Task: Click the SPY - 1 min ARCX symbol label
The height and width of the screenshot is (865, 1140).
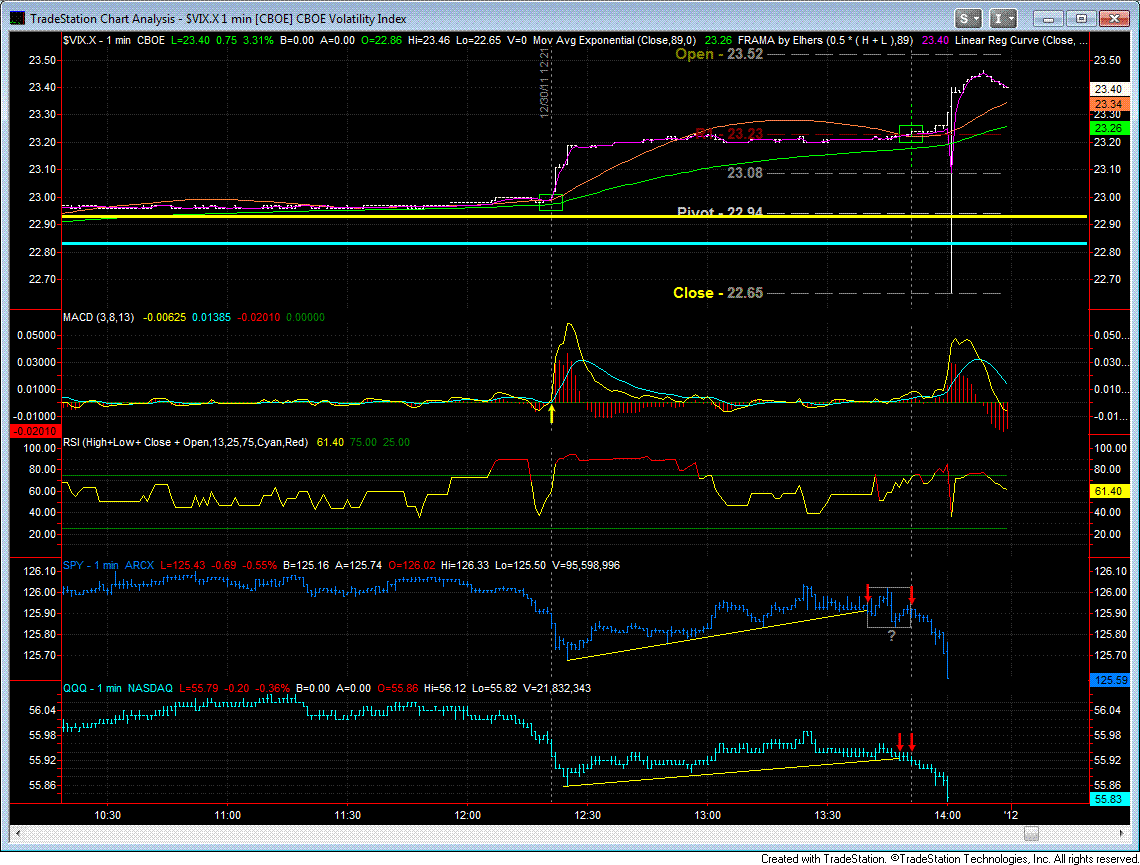Action: pos(109,565)
